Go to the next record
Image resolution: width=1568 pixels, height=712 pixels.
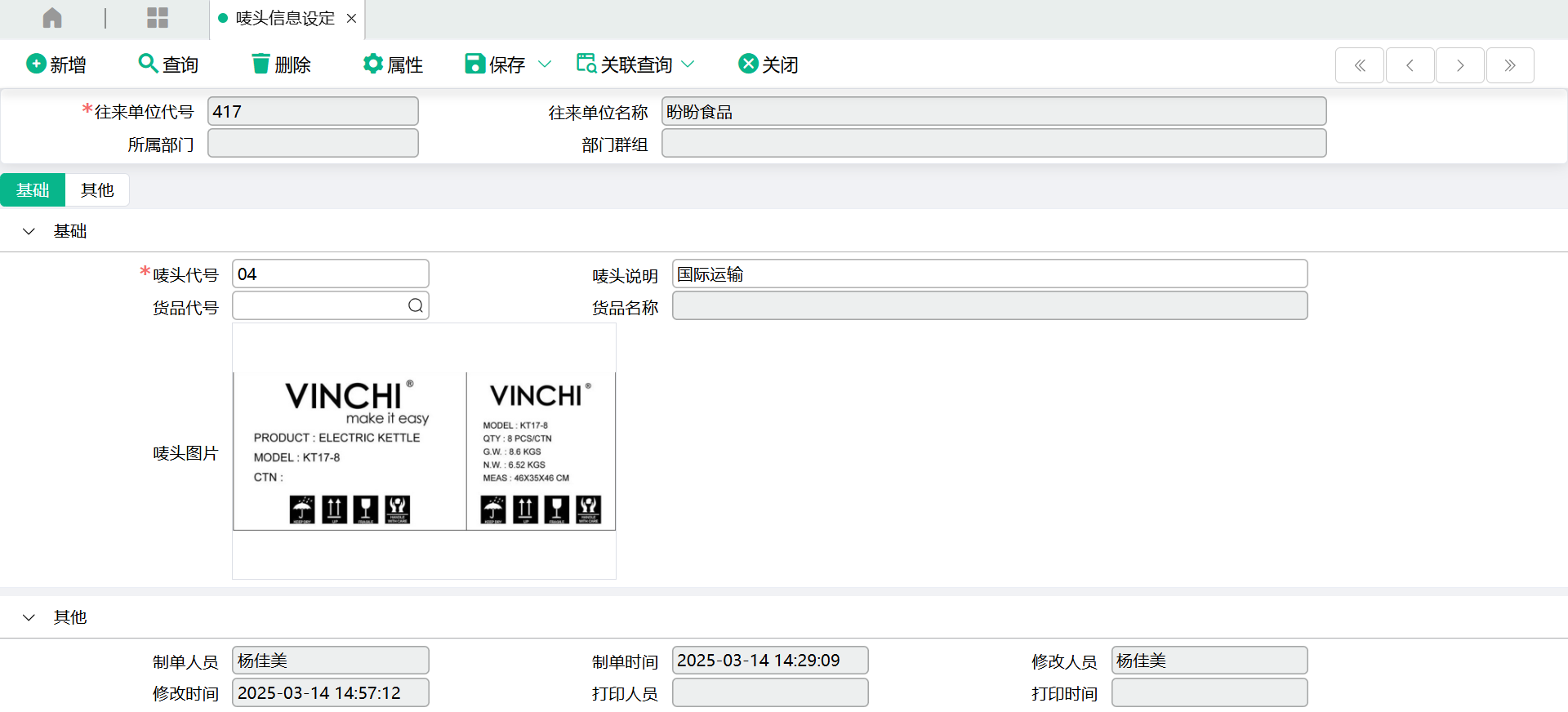tap(1460, 65)
